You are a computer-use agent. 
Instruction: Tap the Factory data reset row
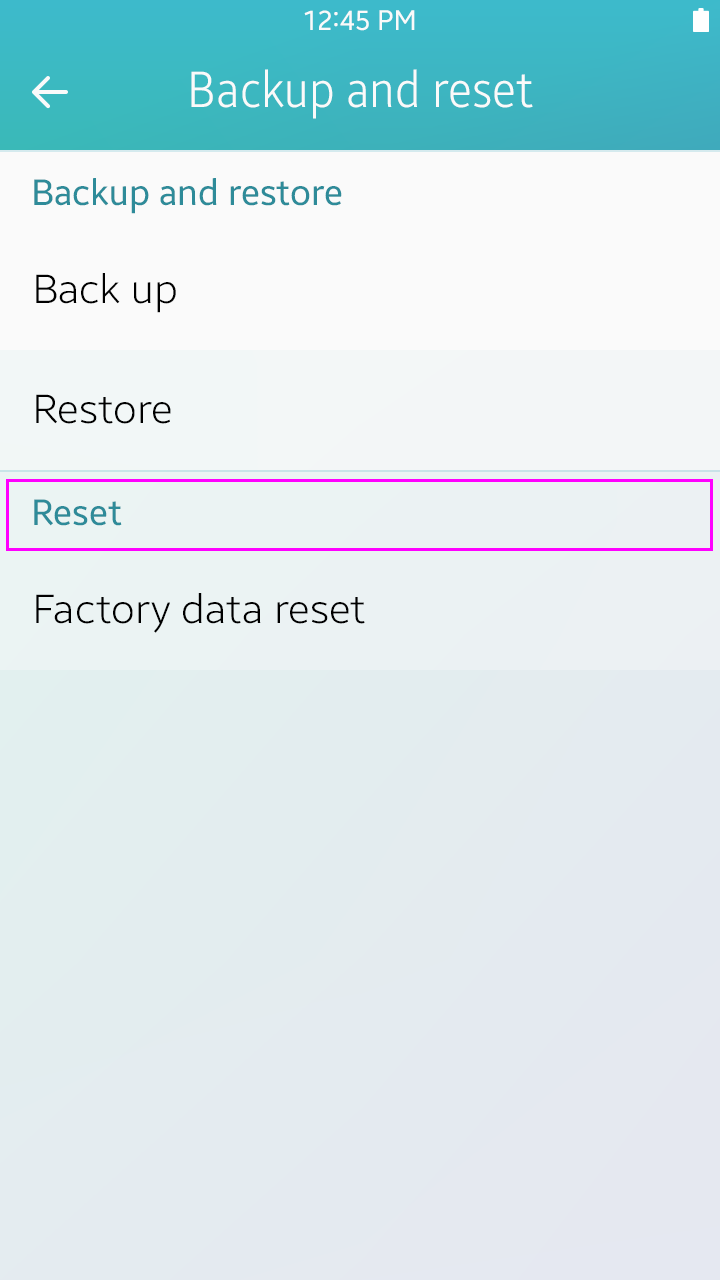[360, 610]
